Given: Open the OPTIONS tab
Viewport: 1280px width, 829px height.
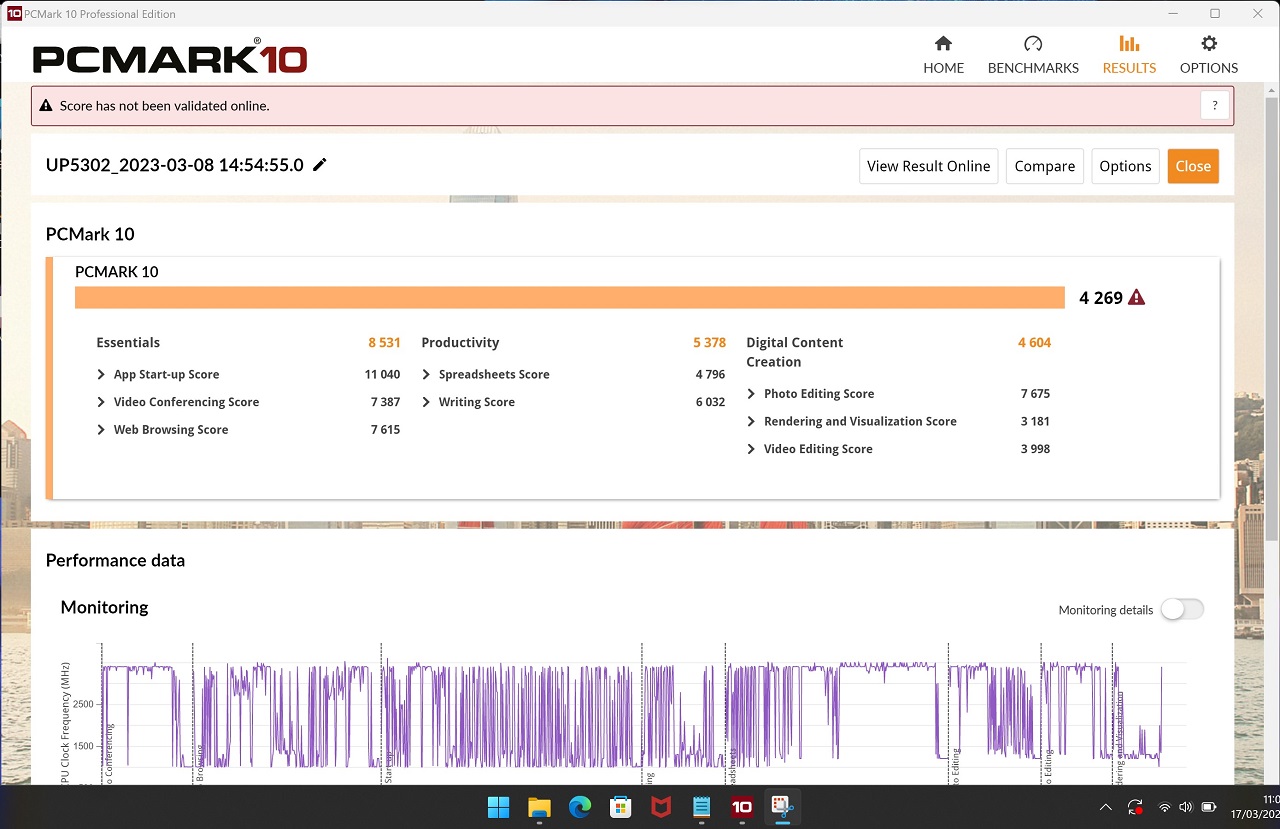Looking at the screenshot, I should click(1209, 56).
